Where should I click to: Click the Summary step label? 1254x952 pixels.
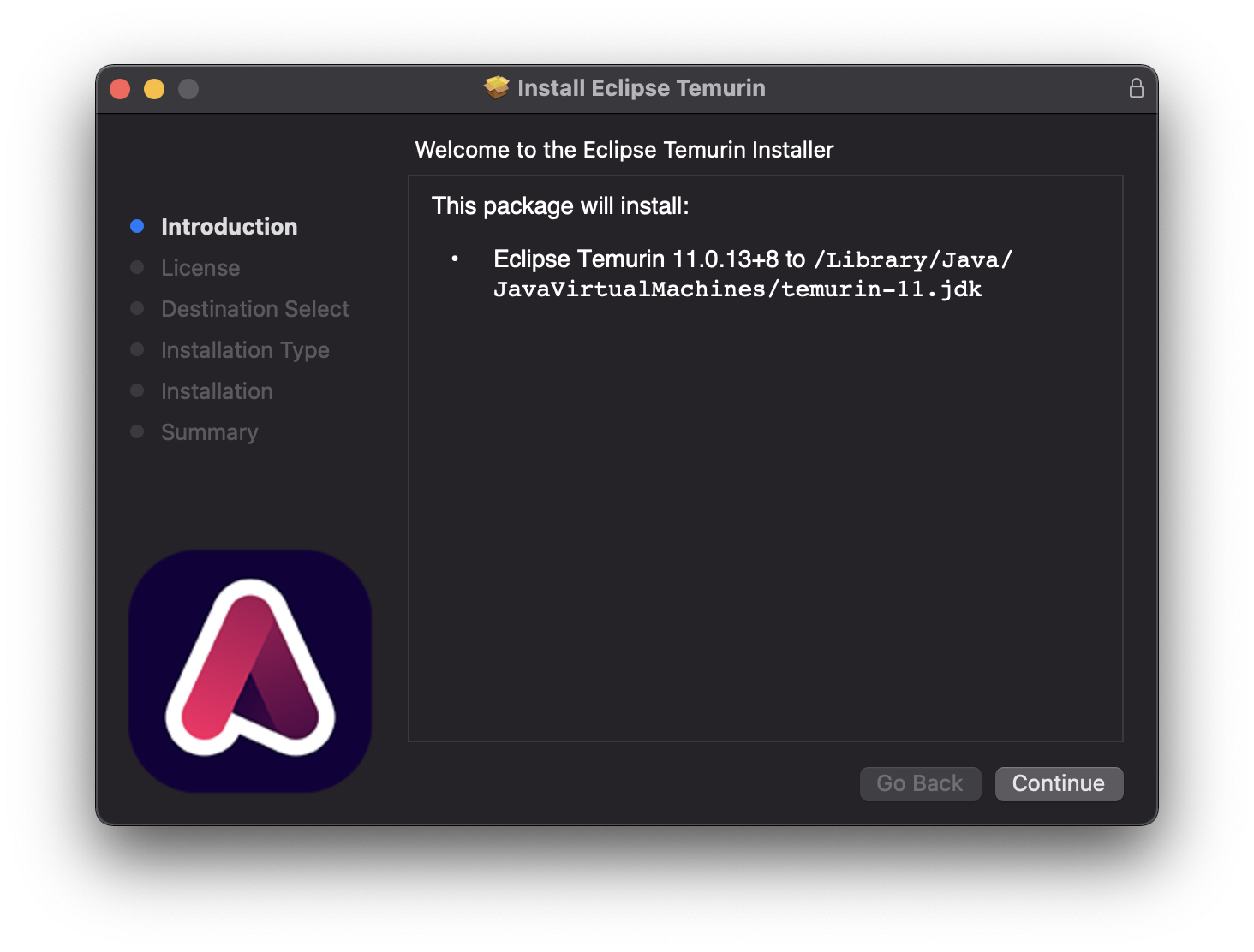pyautogui.click(x=209, y=431)
